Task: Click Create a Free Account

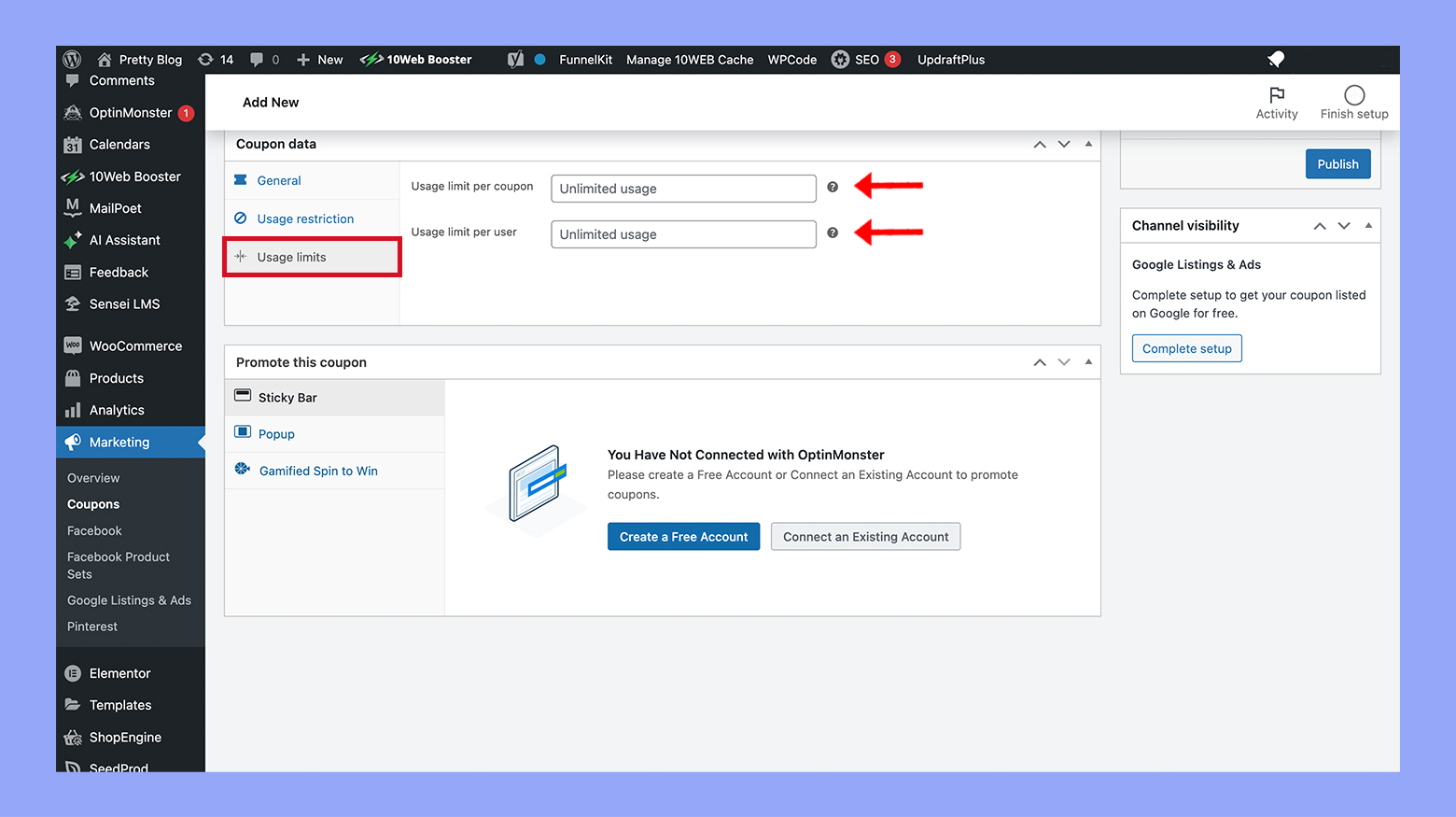Action: click(683, 536)
